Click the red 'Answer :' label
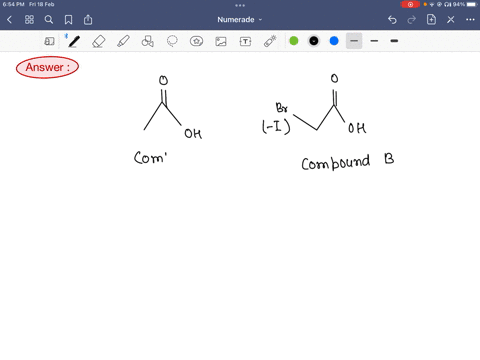Screen dimensions: 480x360 click(47, 67)
